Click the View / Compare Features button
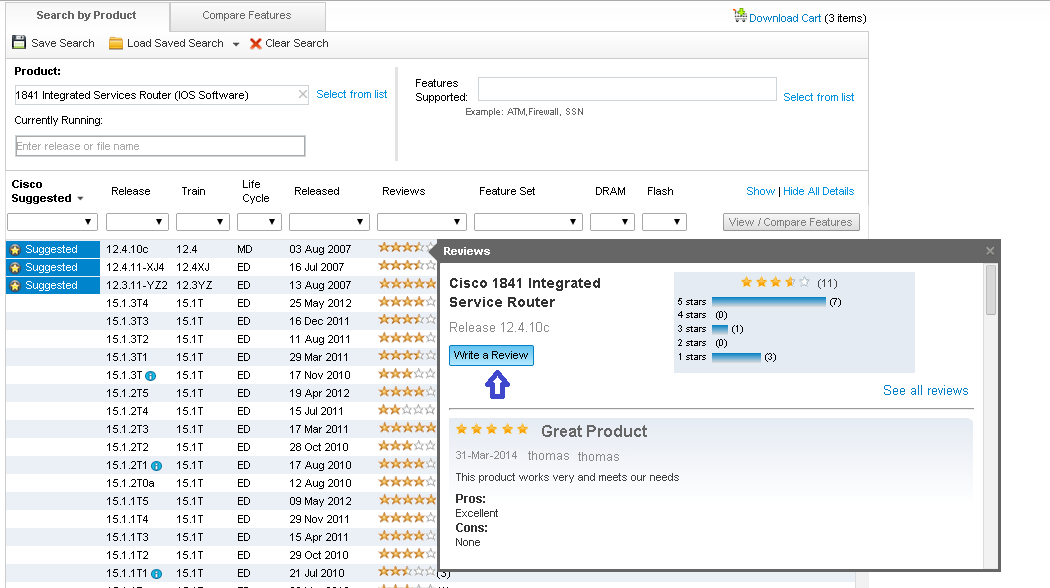1050x588 pixels. pos(791,222)
